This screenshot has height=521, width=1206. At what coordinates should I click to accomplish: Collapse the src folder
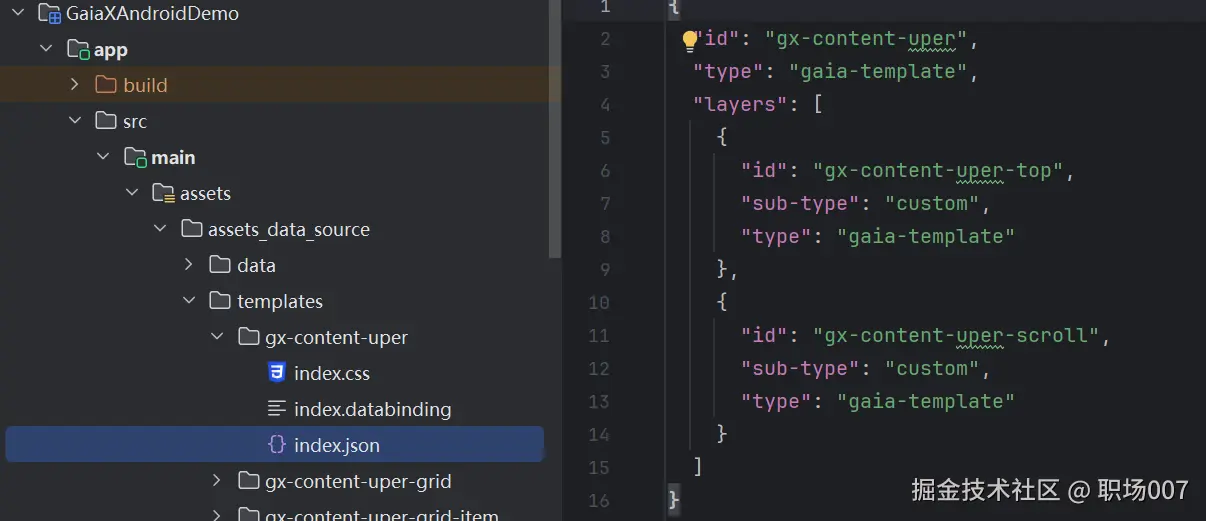tap(75, 121)
